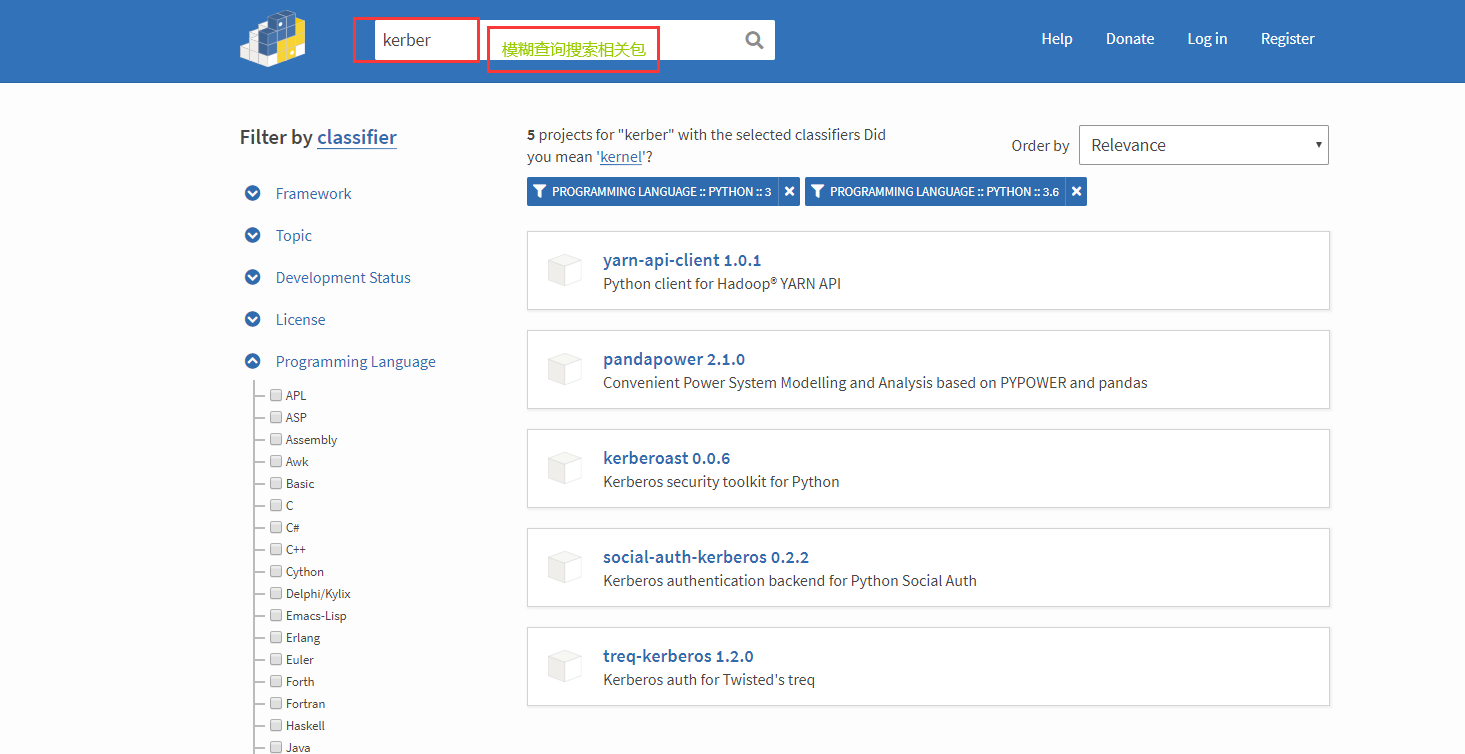Check the Emacs-Lisp checkbox

click(x=276, y=615)
